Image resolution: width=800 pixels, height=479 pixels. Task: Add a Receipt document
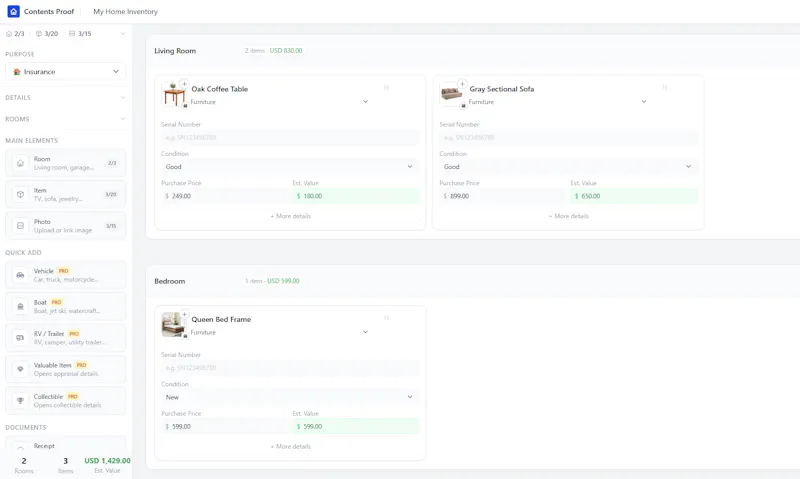(66, 443)
